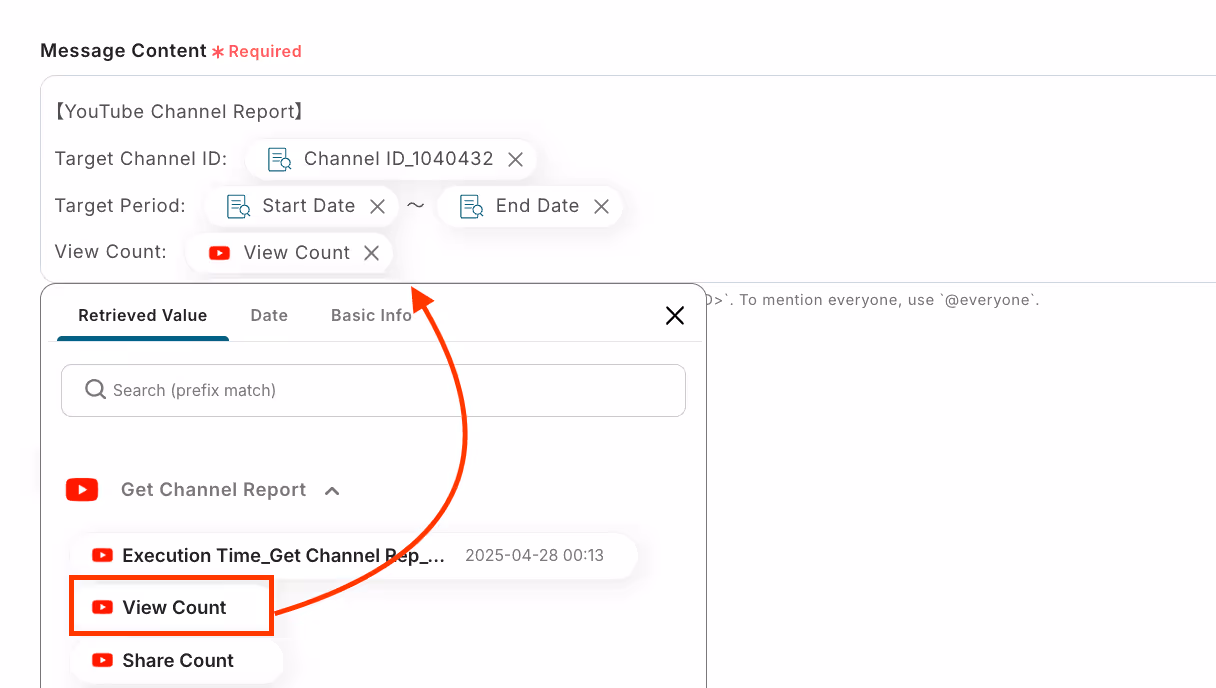Open the Basic Info tab
Viewport: 1216px width, 688px height.
(371, 315)
